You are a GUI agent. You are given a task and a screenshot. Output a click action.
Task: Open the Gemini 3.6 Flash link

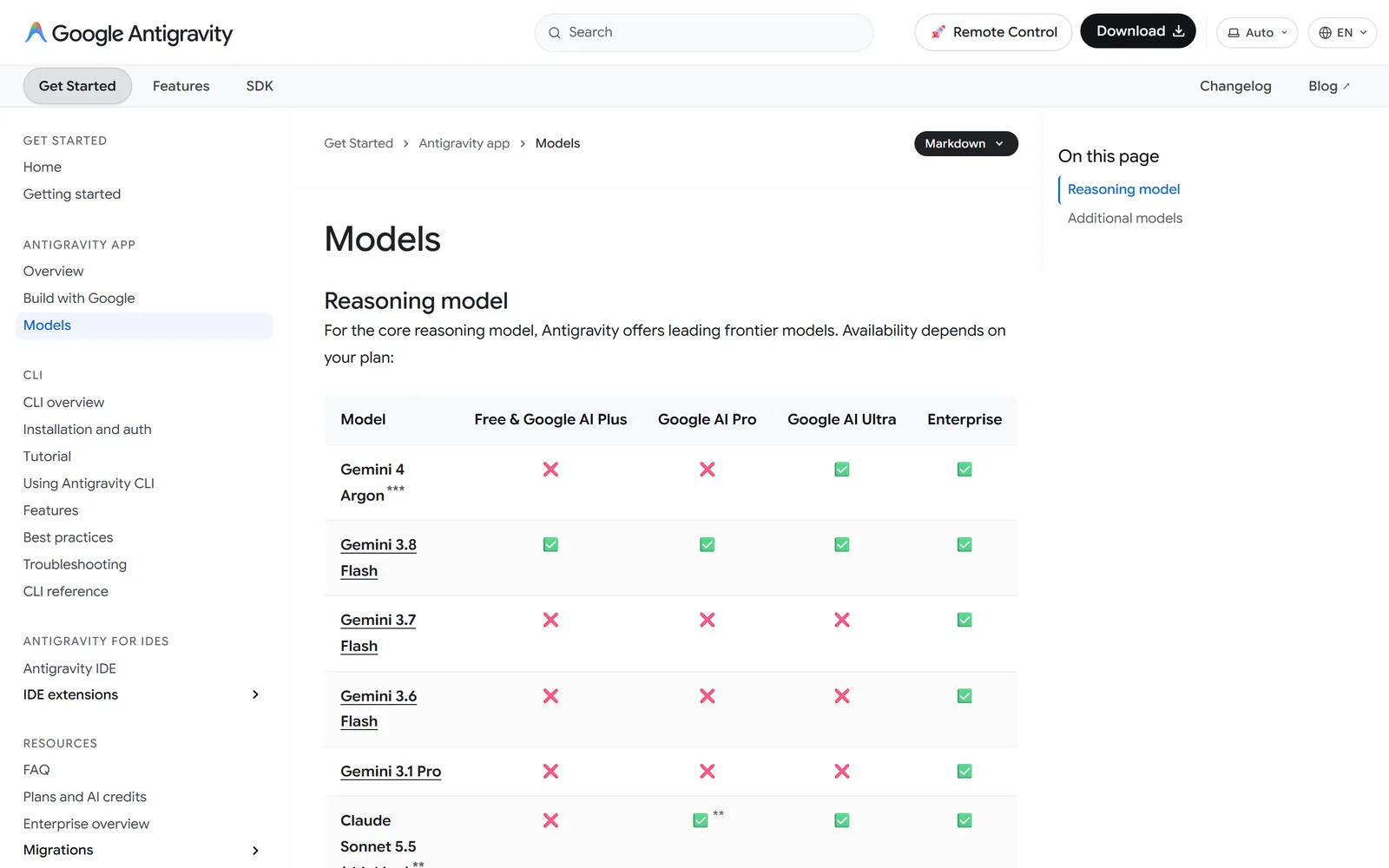[x=379, y=708]
